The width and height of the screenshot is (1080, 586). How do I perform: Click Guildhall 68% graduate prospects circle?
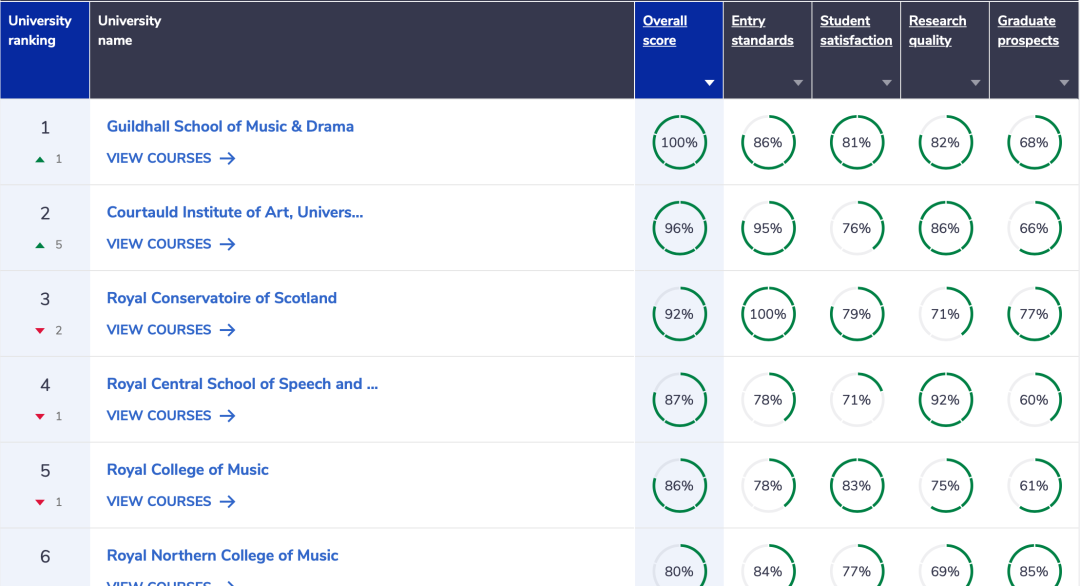(x=1034, y=143)
